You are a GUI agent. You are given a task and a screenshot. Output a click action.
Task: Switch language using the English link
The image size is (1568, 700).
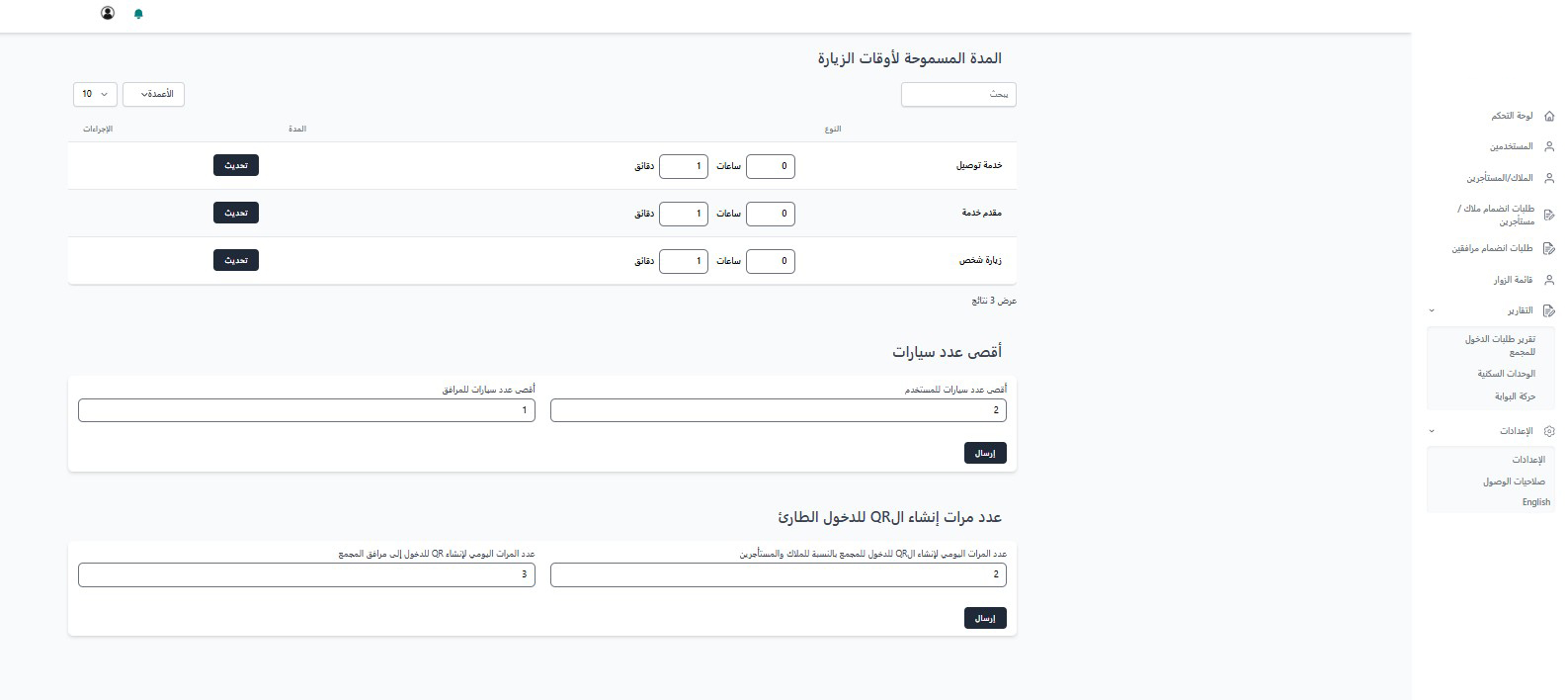[1535, 502]
